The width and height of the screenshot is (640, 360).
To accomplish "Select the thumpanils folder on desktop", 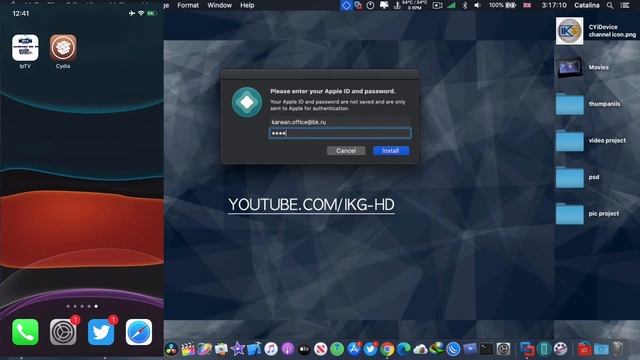I will (569, 104).
